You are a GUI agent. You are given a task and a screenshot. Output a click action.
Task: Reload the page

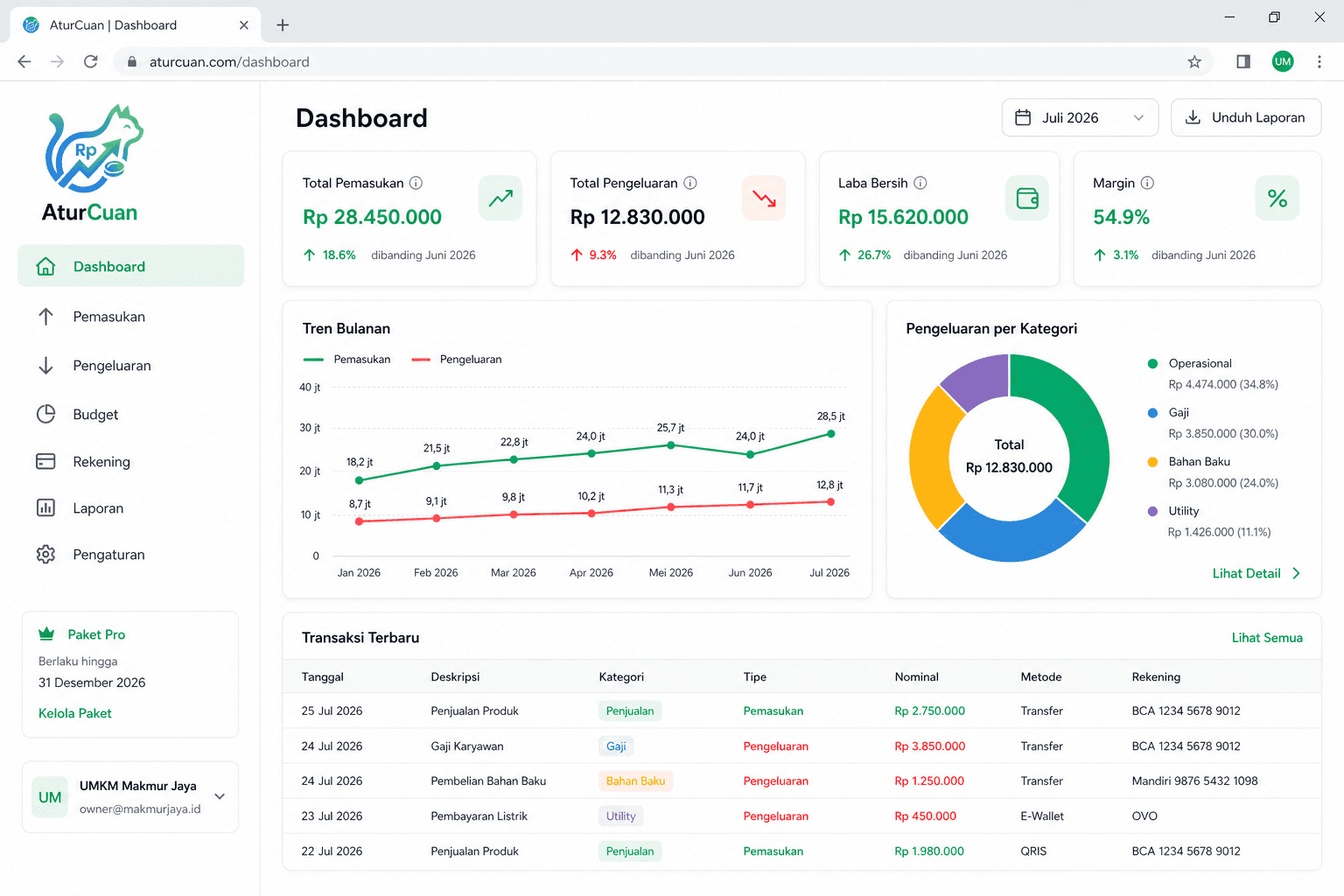tap(91, 61)
